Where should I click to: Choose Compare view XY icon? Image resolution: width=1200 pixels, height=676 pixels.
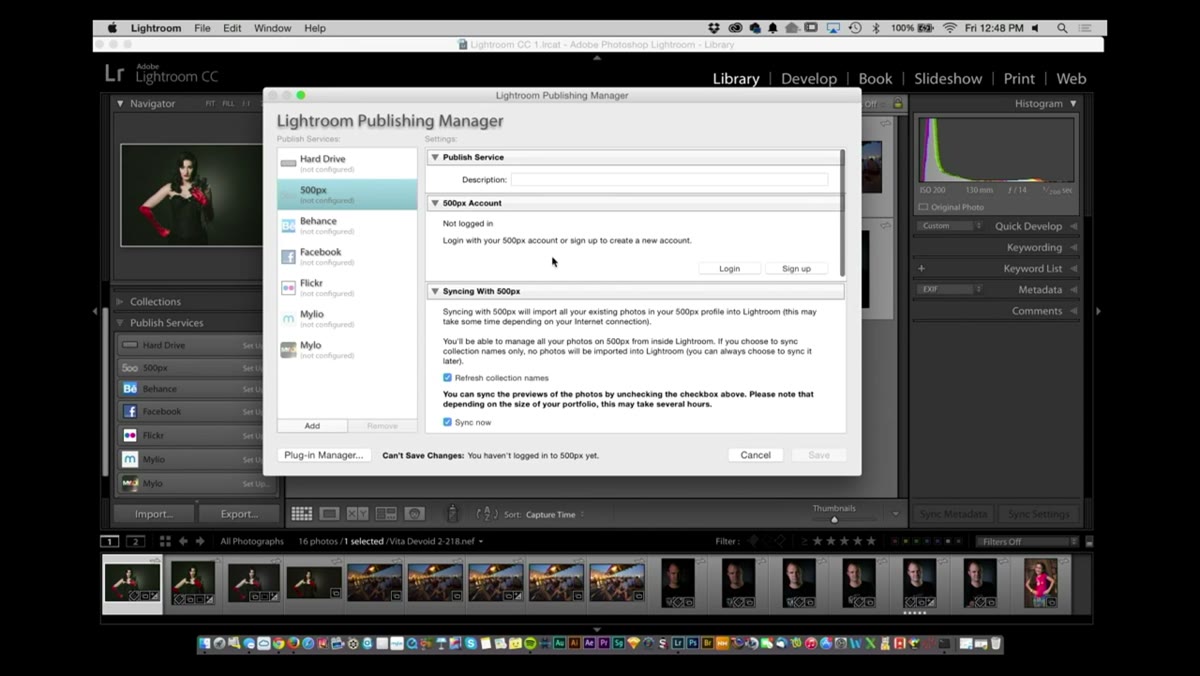click(357, 514)
